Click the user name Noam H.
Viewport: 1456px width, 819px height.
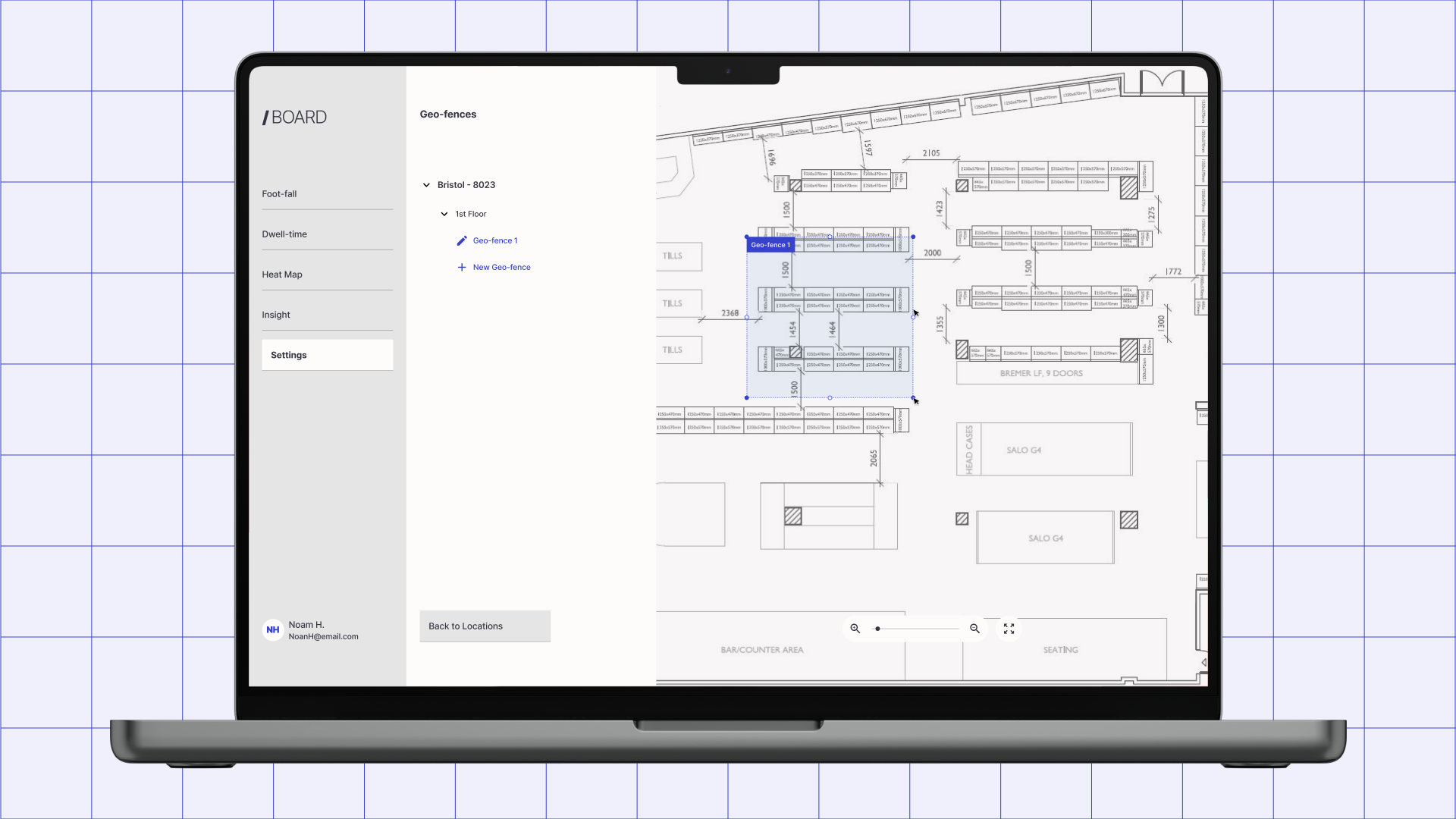click(x=306, y=625)
